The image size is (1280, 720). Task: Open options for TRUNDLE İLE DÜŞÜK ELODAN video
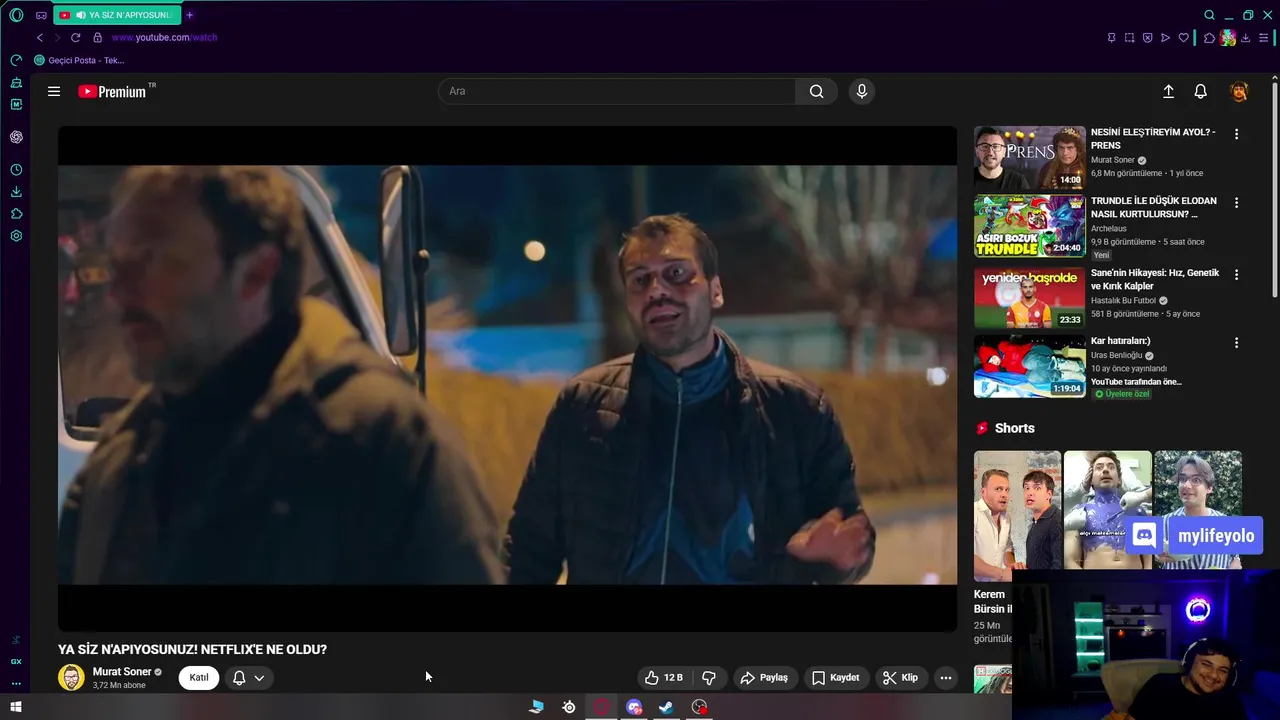1236,202
